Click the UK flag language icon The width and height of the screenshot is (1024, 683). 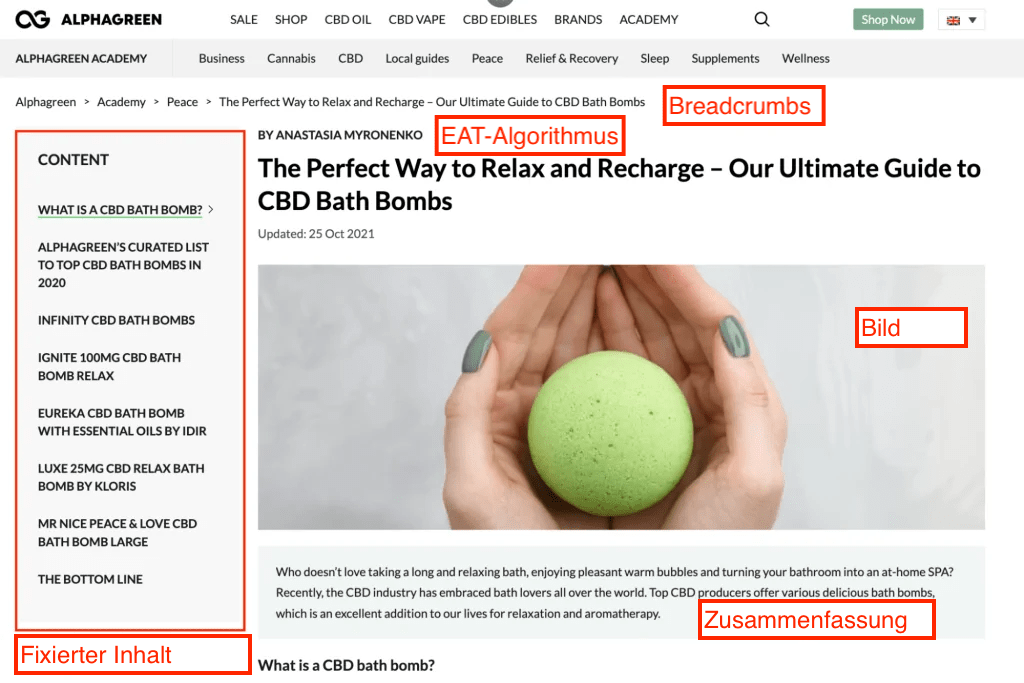953,20
